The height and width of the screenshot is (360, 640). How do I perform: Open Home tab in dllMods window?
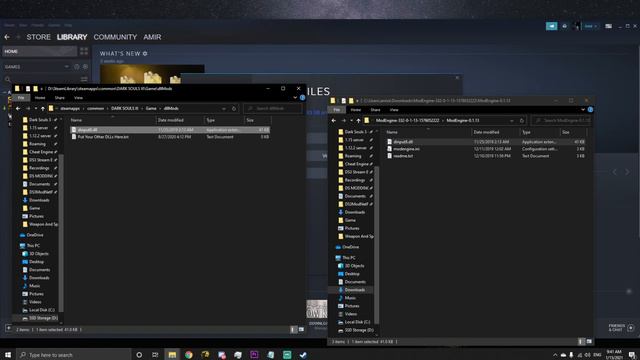click(x=40, y=98)
